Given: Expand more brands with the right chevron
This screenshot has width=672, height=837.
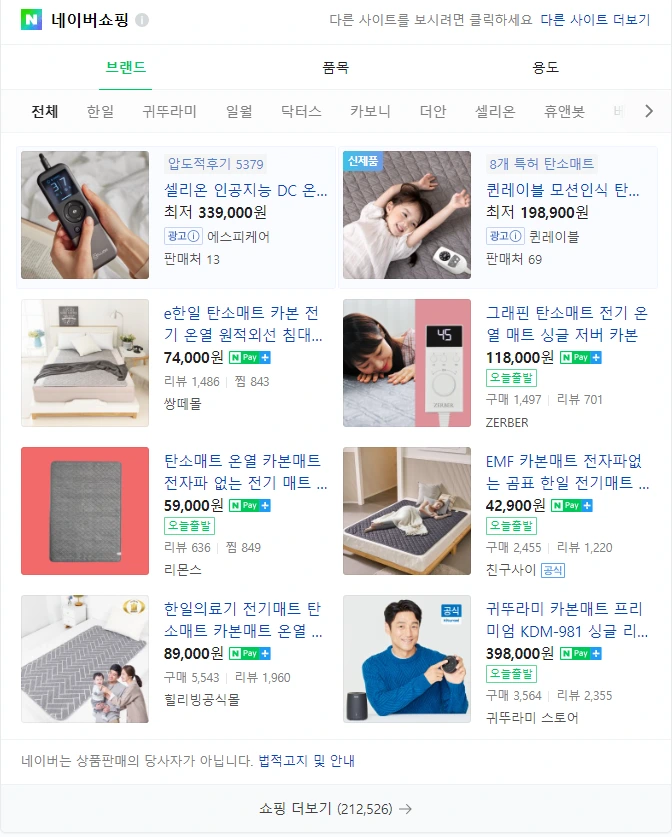Looking at the screenshot, I should 649,111.
